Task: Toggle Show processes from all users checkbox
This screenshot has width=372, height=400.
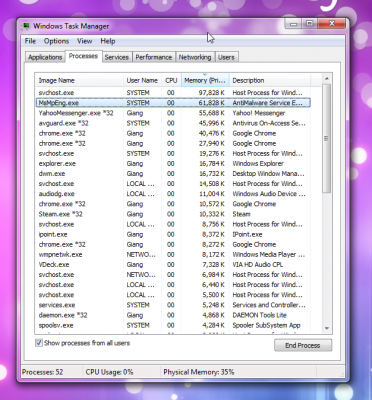Action: pyautogui.click(x=39, y=343)
